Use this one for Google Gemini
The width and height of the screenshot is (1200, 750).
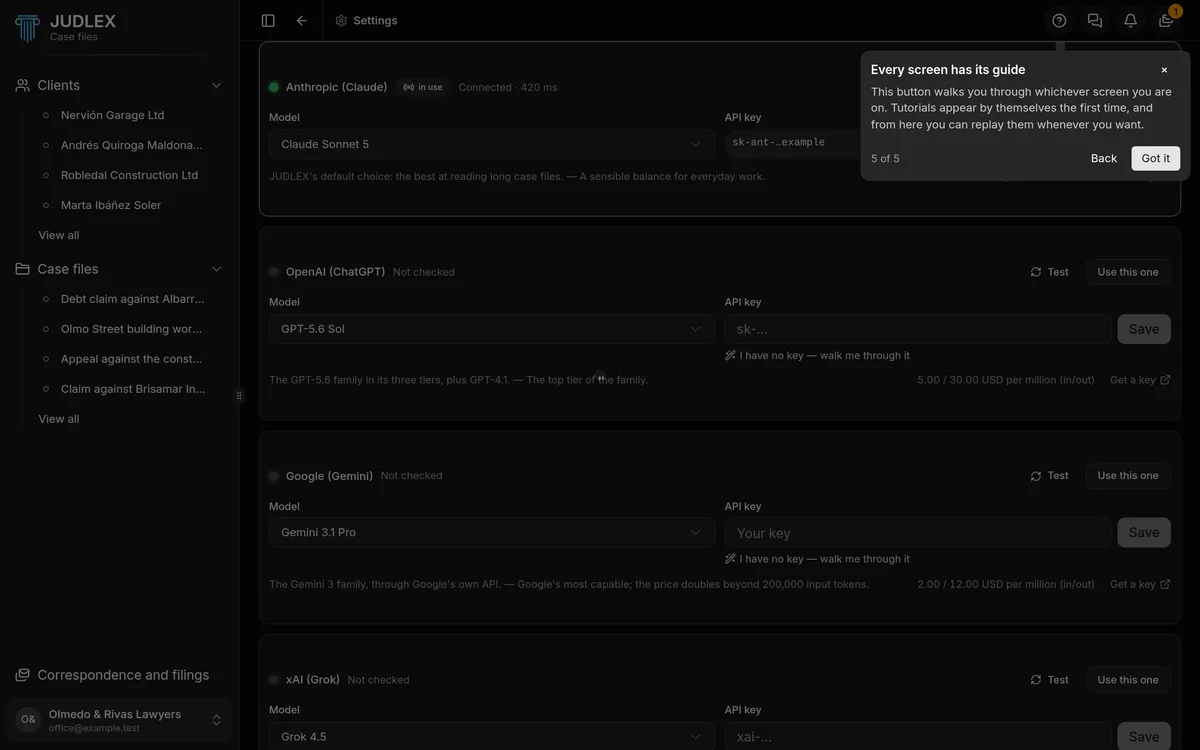[x=1128, y=476]
